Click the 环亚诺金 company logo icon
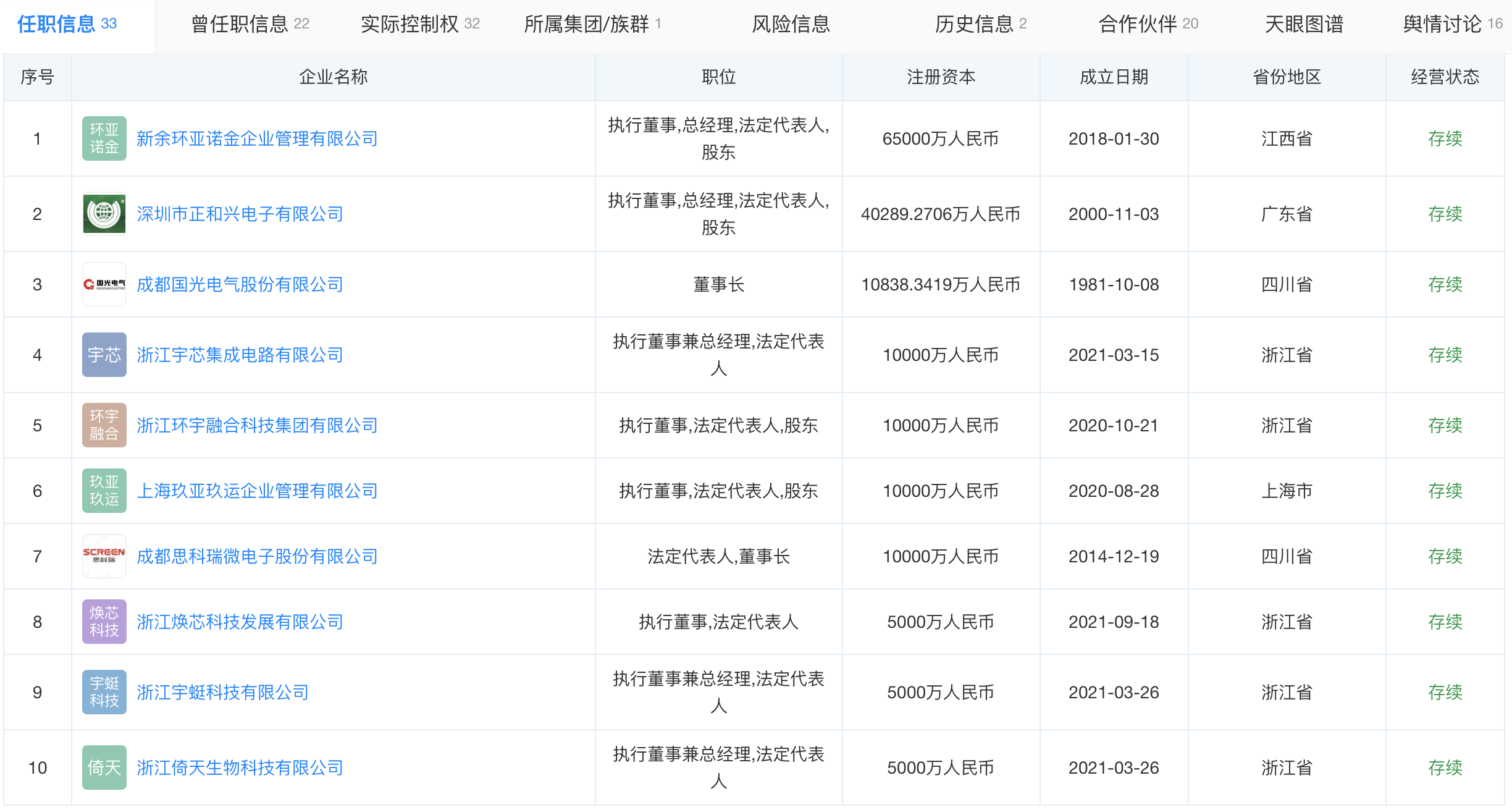The image size is (1512, 812). [104, 138]
